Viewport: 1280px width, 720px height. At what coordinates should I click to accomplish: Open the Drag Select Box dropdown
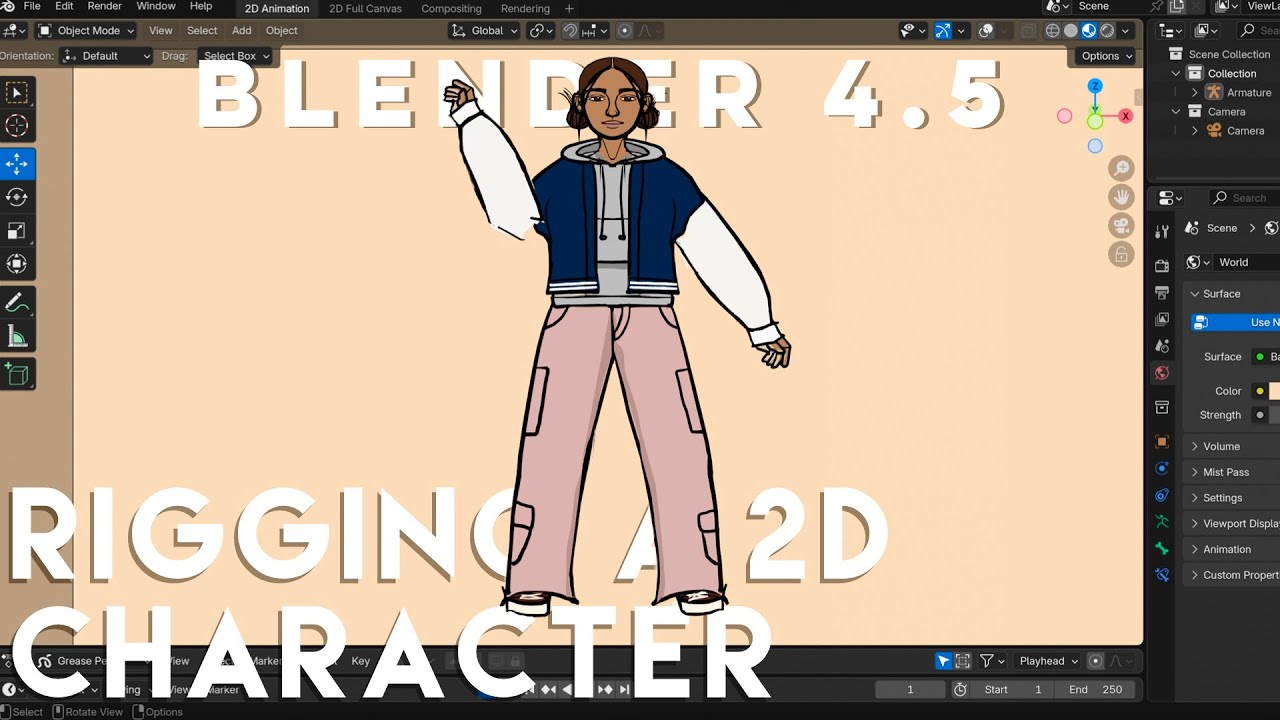coord(235,56)
